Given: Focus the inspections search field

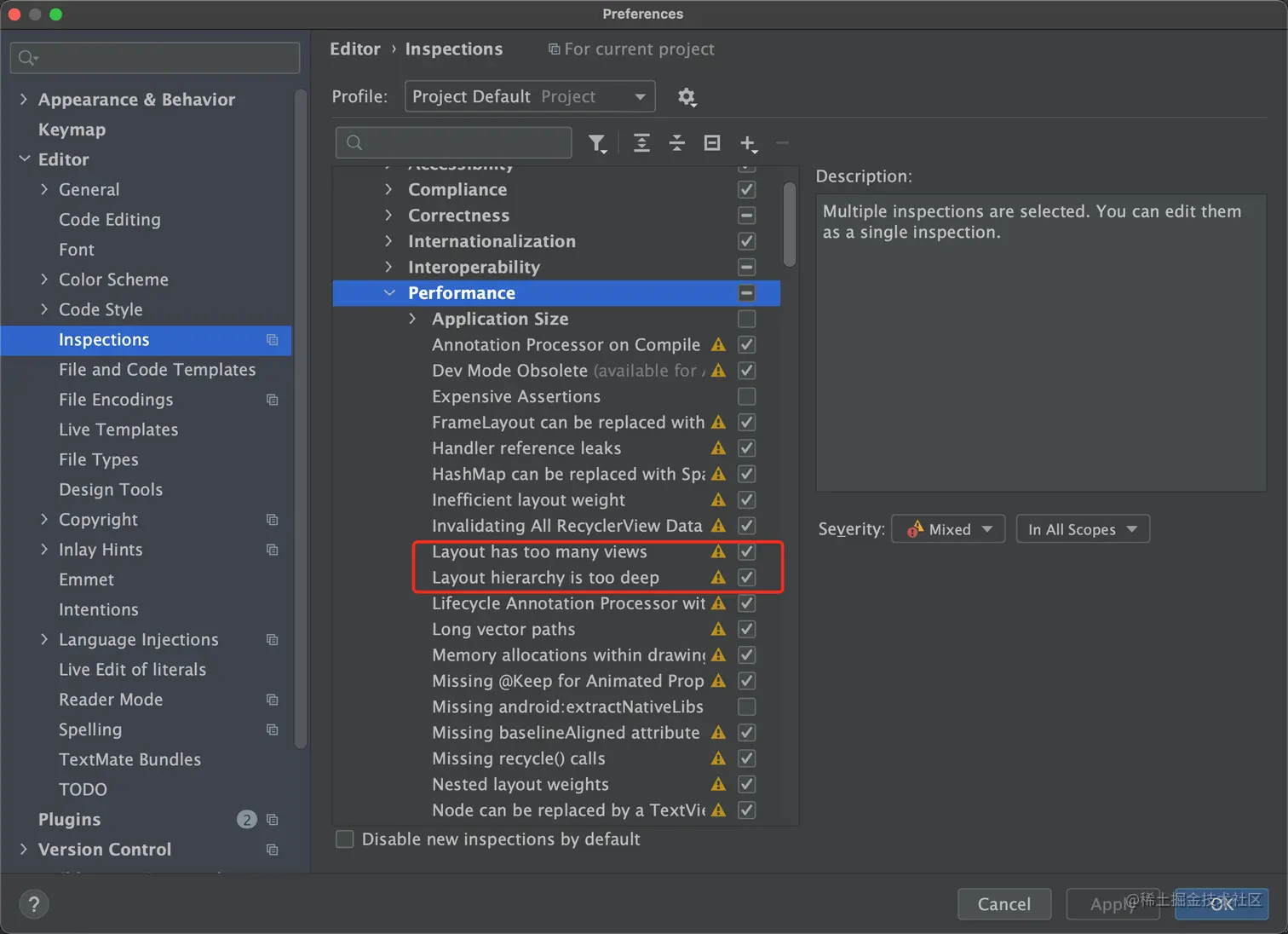Looking at the screenshot, I should point(454,142).
